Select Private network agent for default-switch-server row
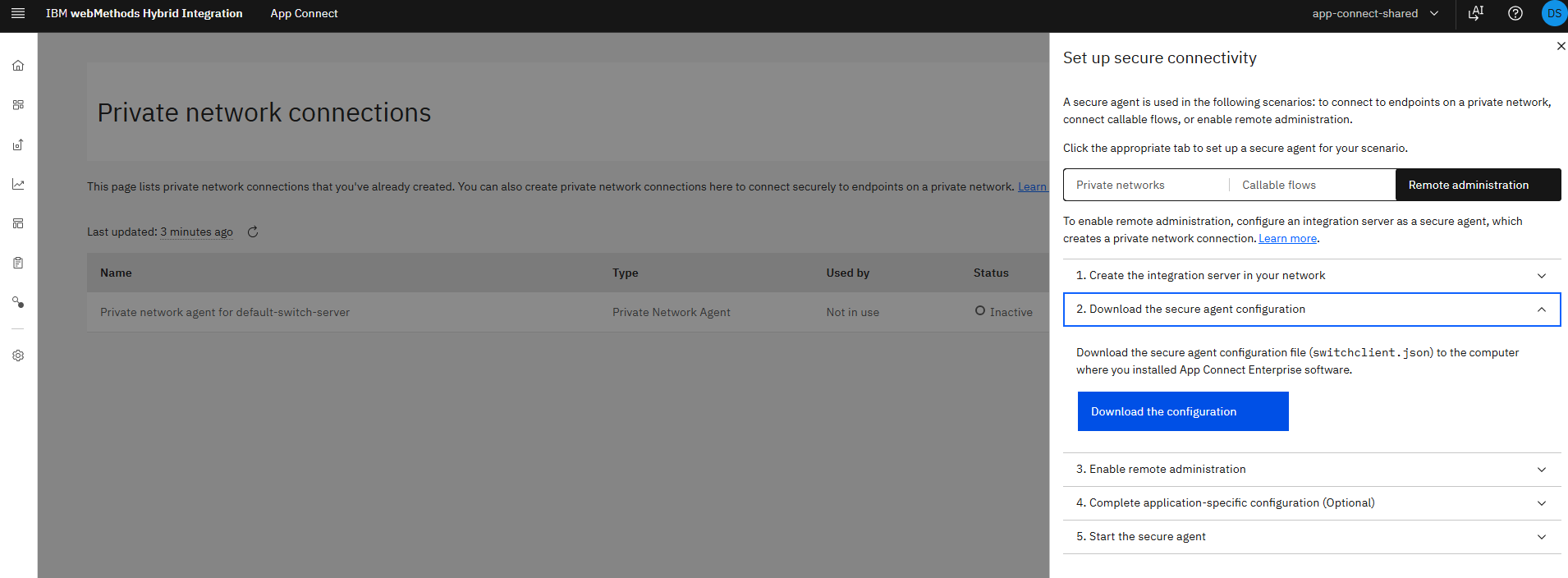The height and width of the screenshot is (578, 1568). (568, 312)
